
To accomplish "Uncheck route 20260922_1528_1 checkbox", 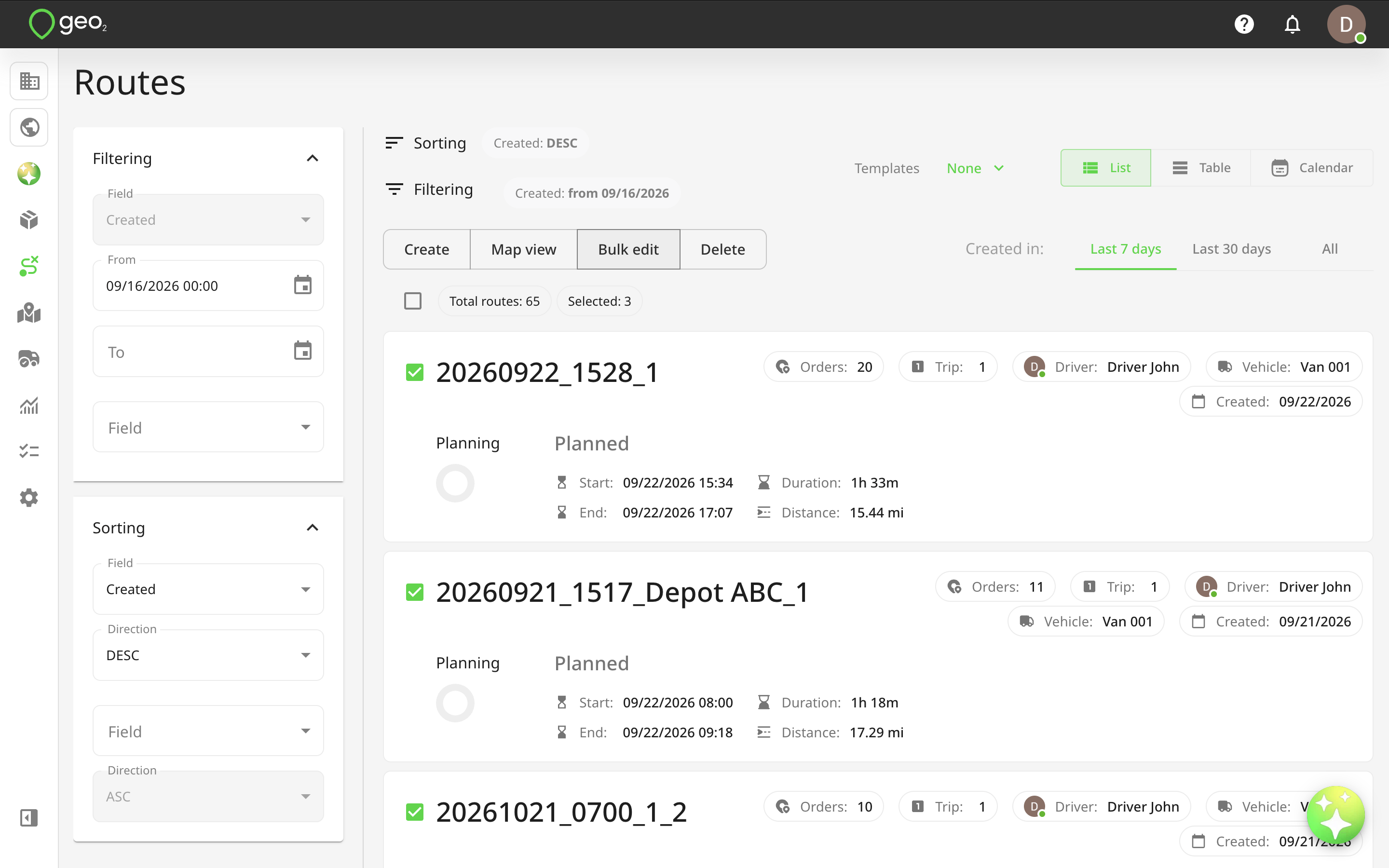I will pos(414,372).
